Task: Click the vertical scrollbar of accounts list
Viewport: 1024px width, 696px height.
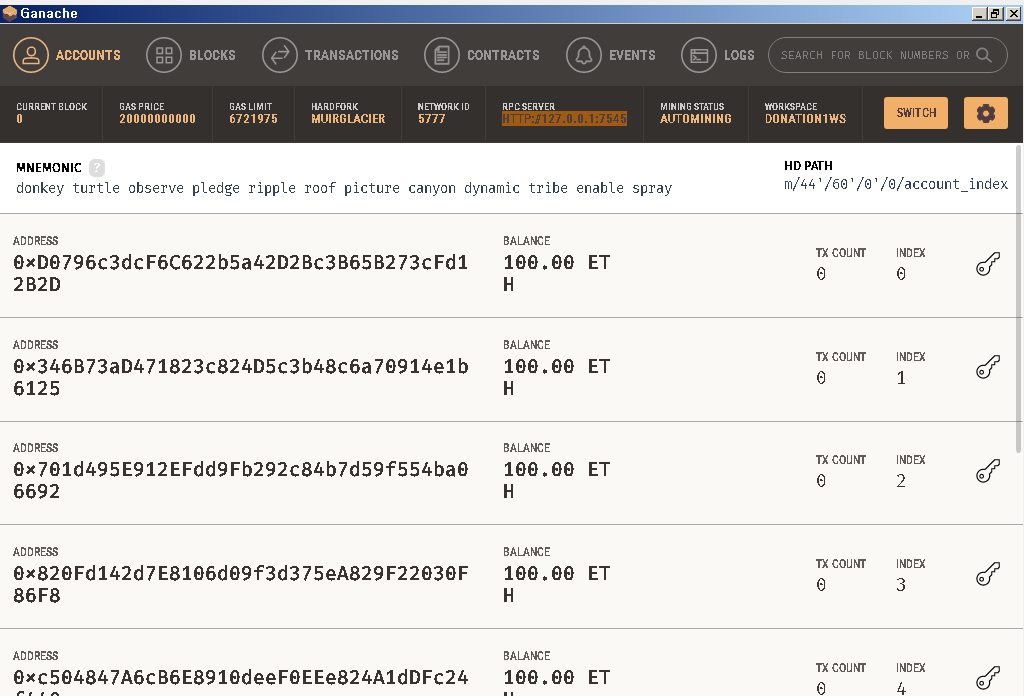Action: tap(1018, 299)
